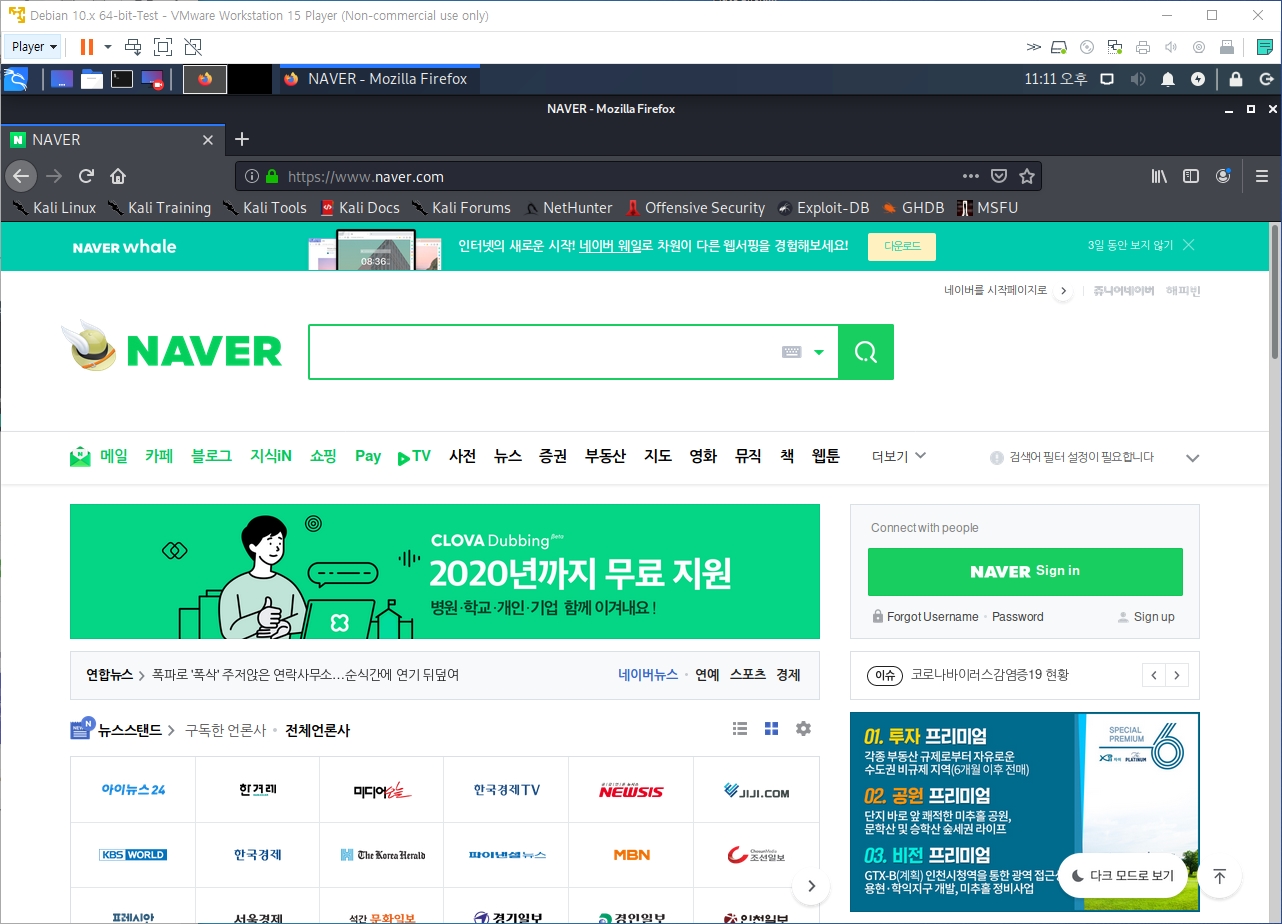Open a new Firefox tab
This screenshot has width=1282, height=924.
(241, 140)
